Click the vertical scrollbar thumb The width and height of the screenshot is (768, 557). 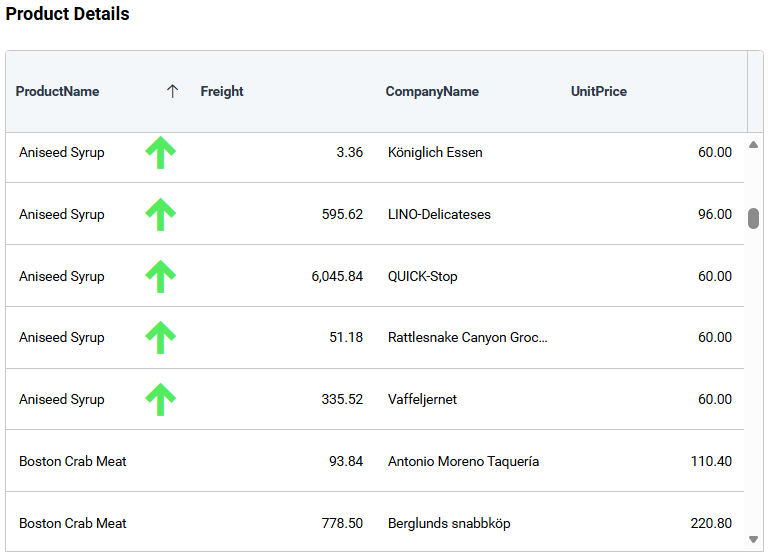point(754,218)
